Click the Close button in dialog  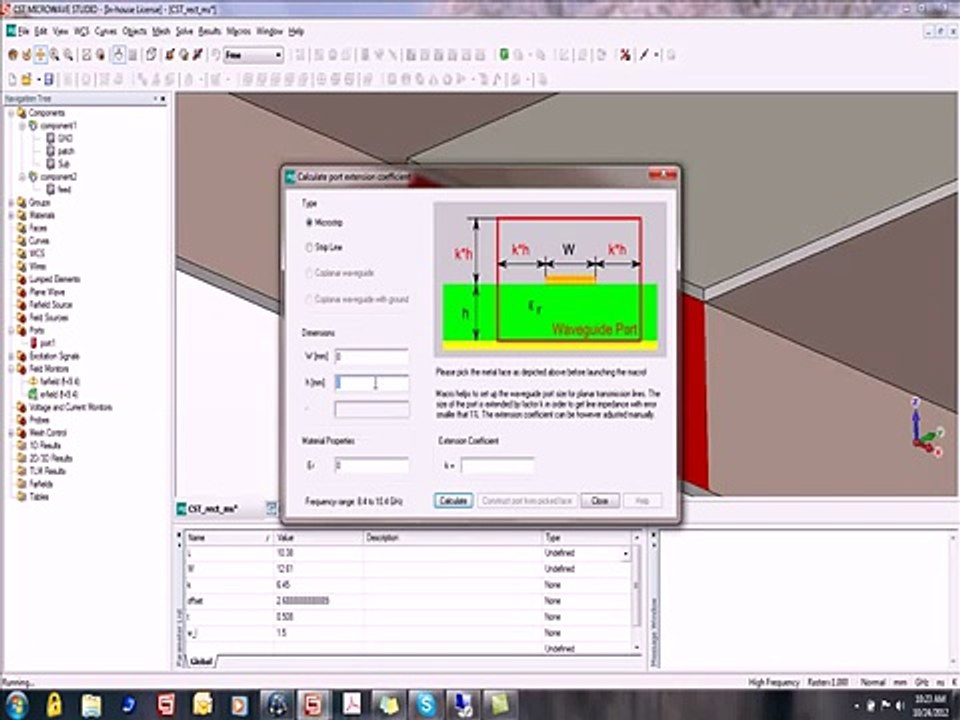point(599,501)
